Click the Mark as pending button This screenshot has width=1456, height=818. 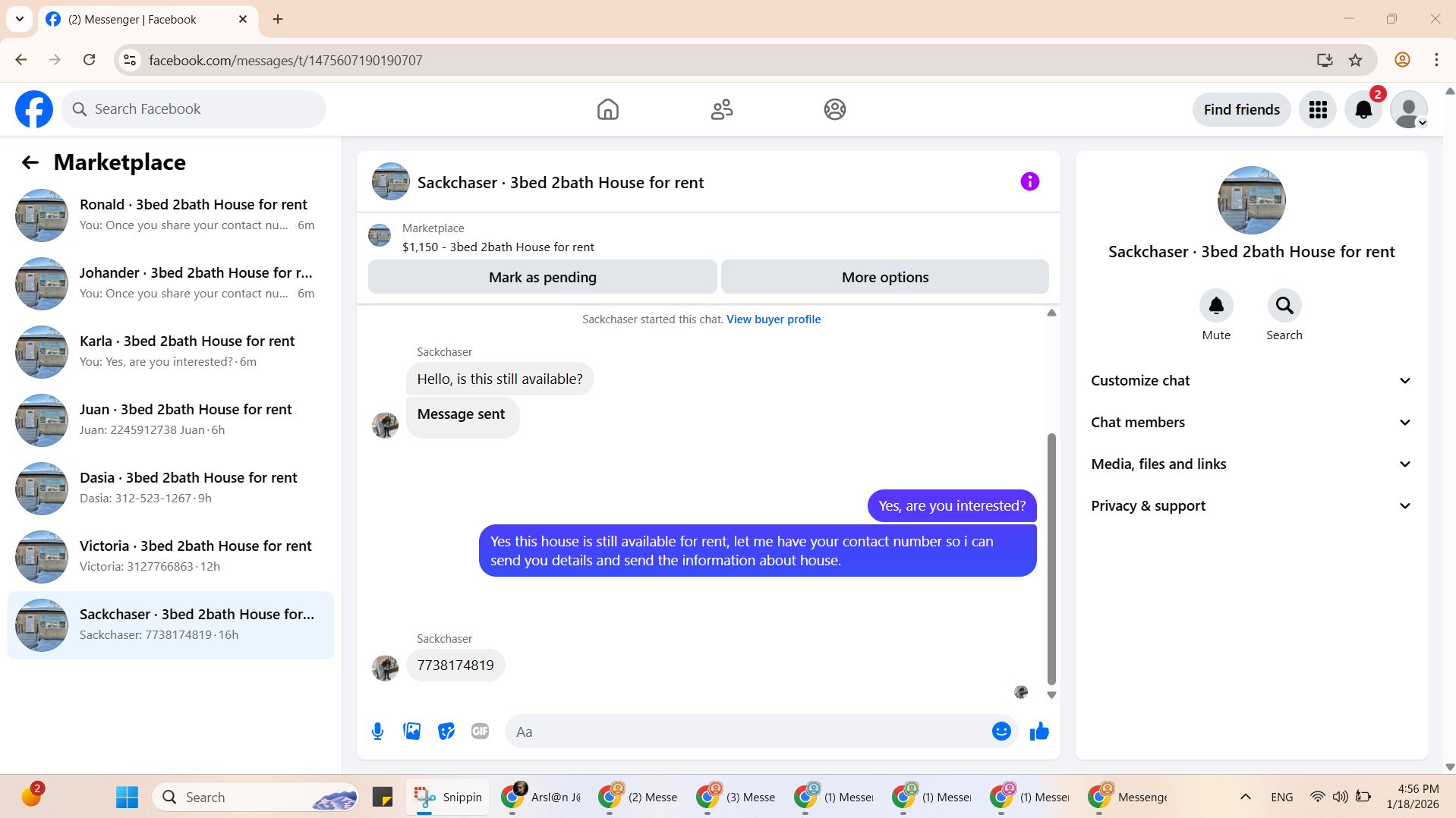point(542,277)
